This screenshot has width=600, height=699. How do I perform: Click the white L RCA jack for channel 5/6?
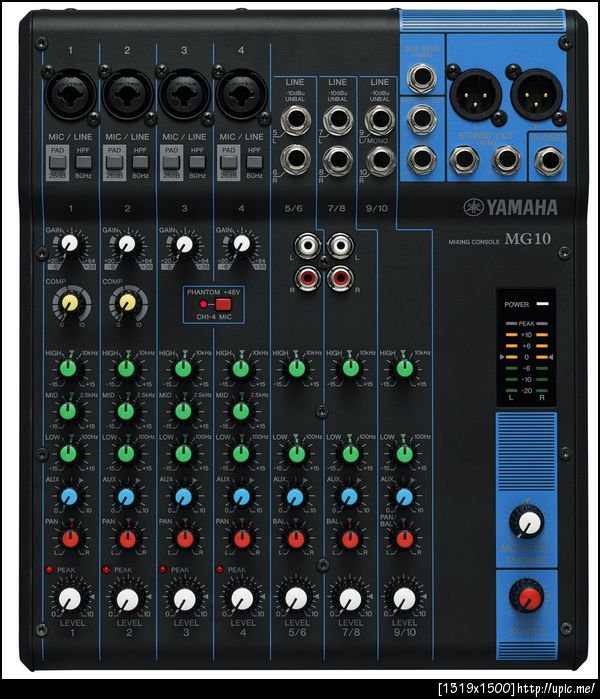307,245
